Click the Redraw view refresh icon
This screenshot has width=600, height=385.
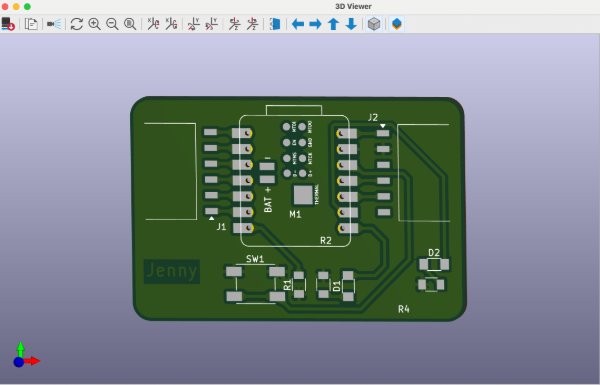pos(77,24)
